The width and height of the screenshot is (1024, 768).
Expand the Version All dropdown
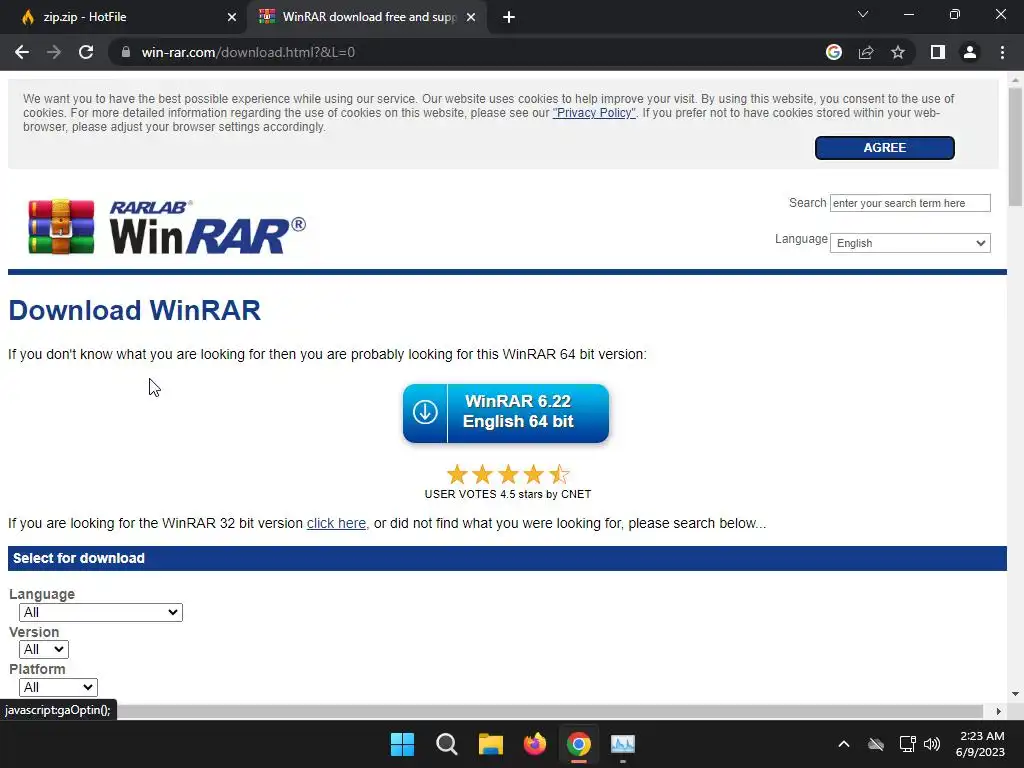point(44,650)
